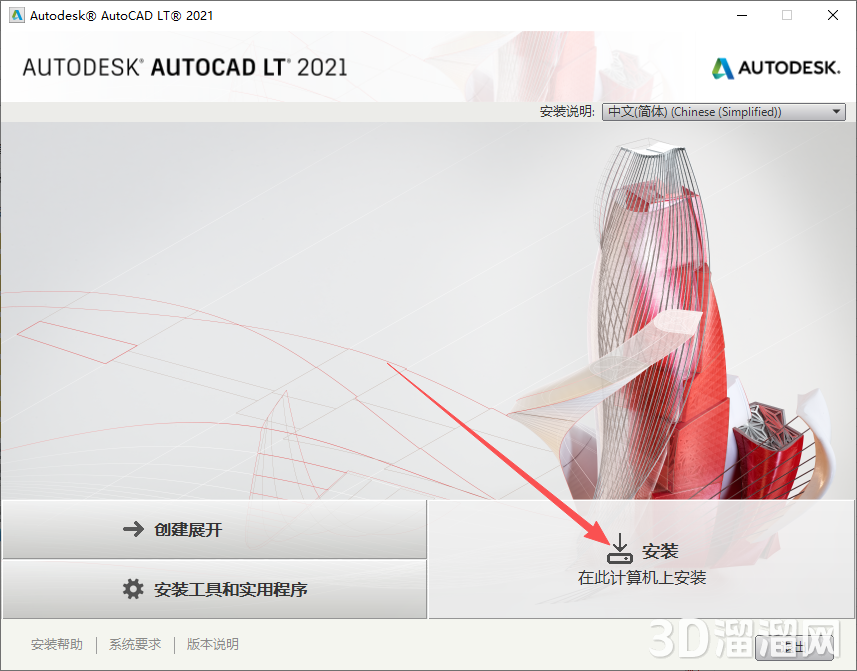Click the AUTODESK AUTOCAD LT 2021 wordmark
Screen dimensions: 857x671
[185, 67]
